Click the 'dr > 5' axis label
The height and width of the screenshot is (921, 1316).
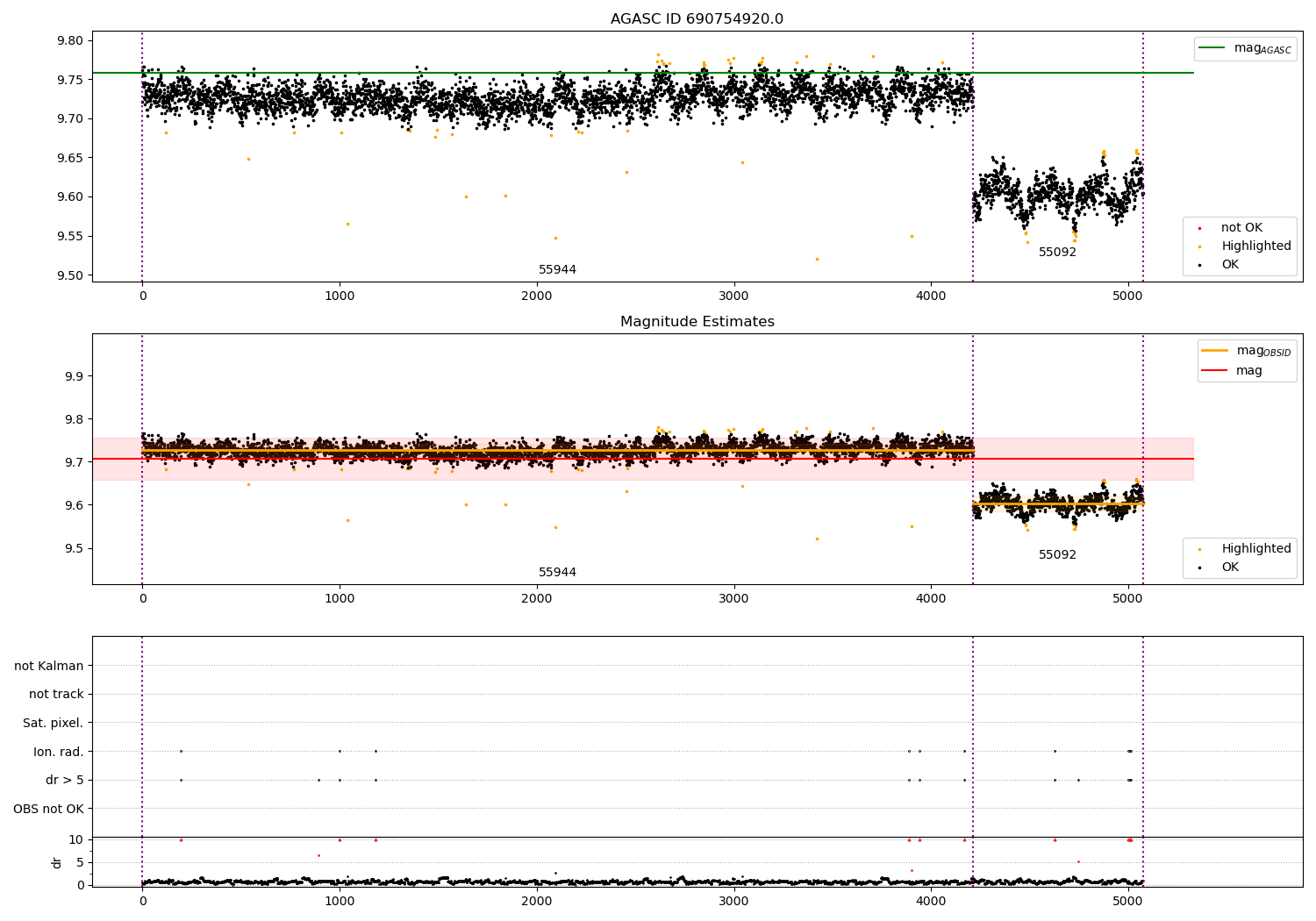pyautogui.click(x=65, y=780)
